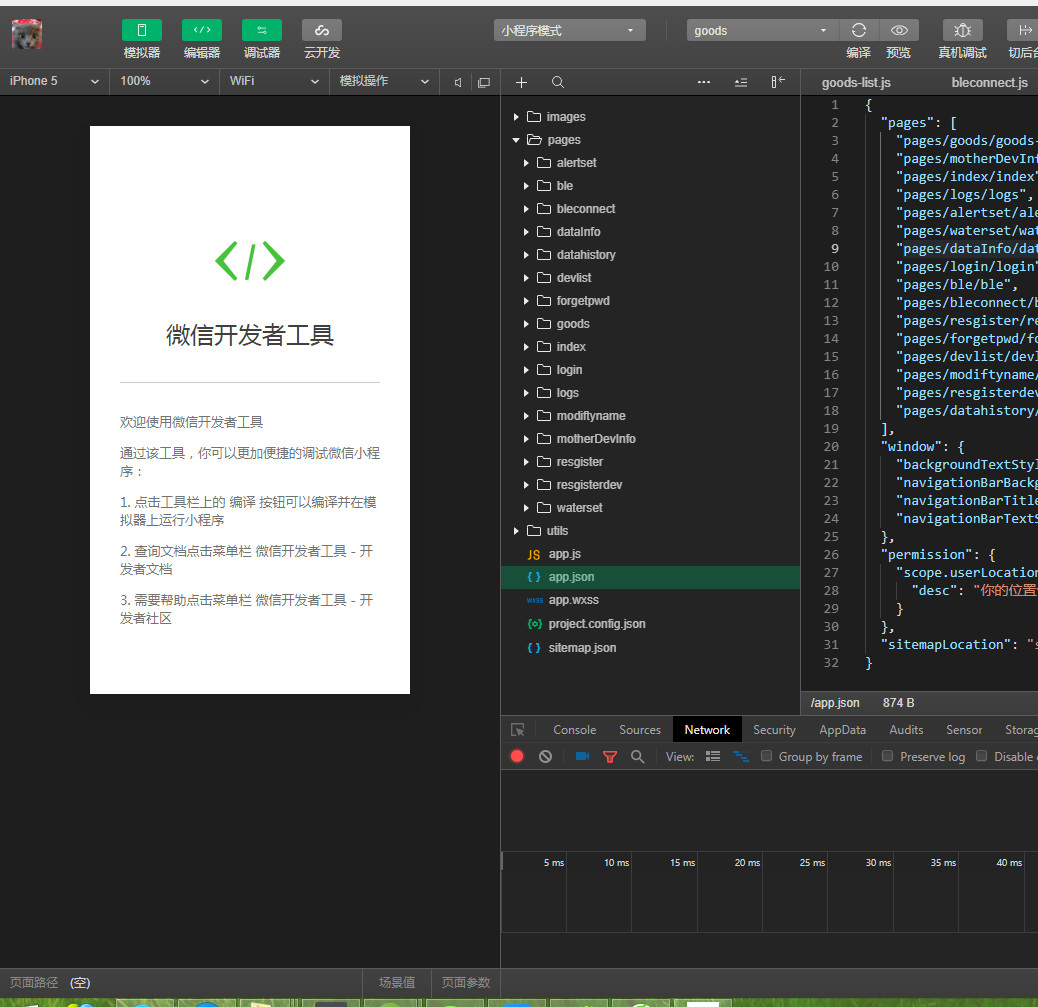Open the goods-list.js editor tab

coord(856,83)
